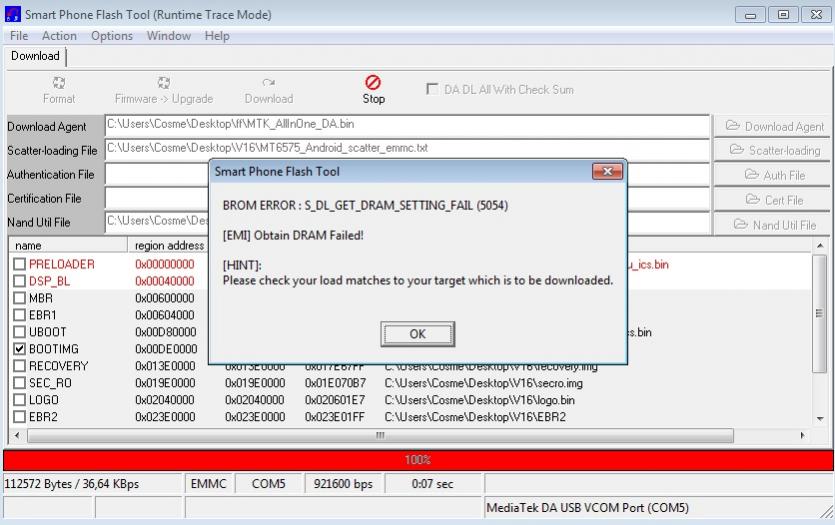Viewport: 835px width, 525px height.
Task: Click the vertical scrollbar thumb of partition list
Action: pos(819,313)
